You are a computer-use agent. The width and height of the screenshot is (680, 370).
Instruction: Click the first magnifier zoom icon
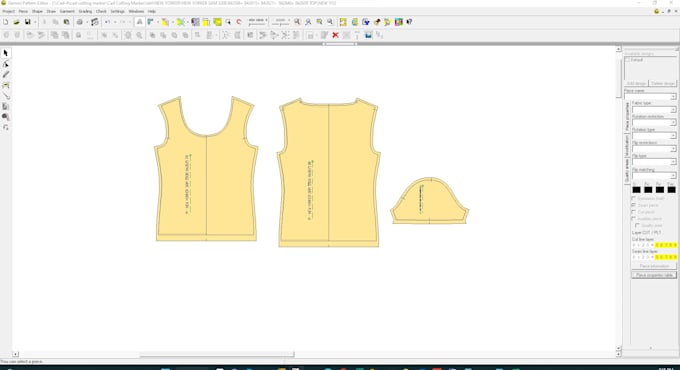tap(297, 22)
